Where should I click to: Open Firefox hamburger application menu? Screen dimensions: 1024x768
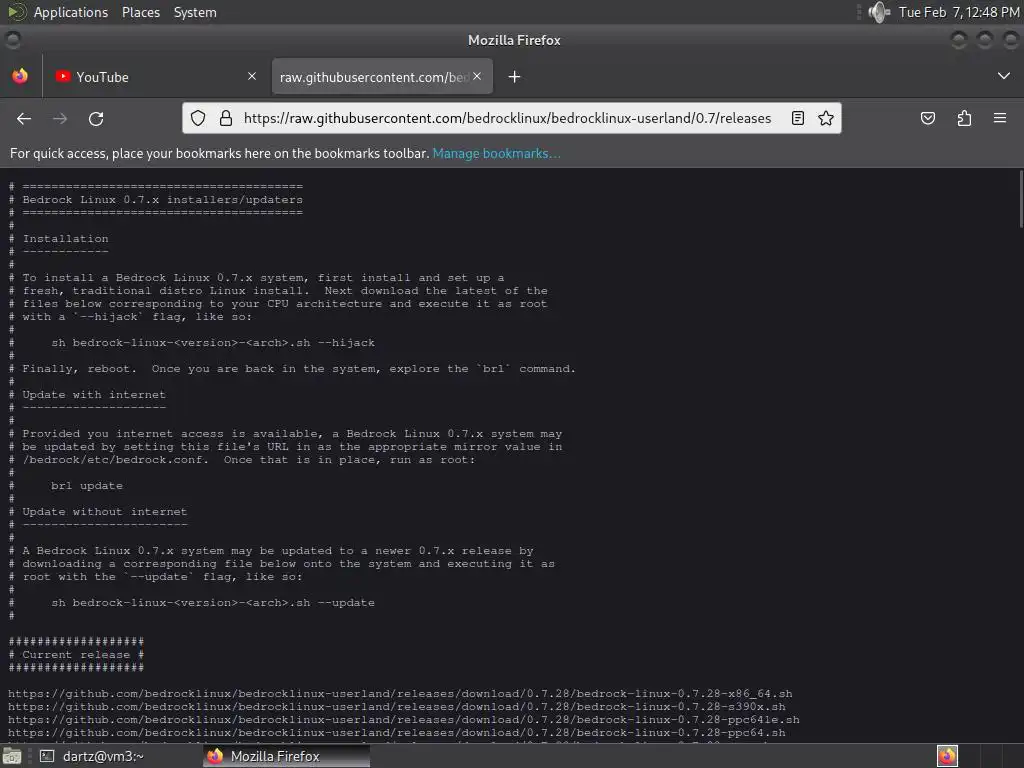pos(1000,118)
